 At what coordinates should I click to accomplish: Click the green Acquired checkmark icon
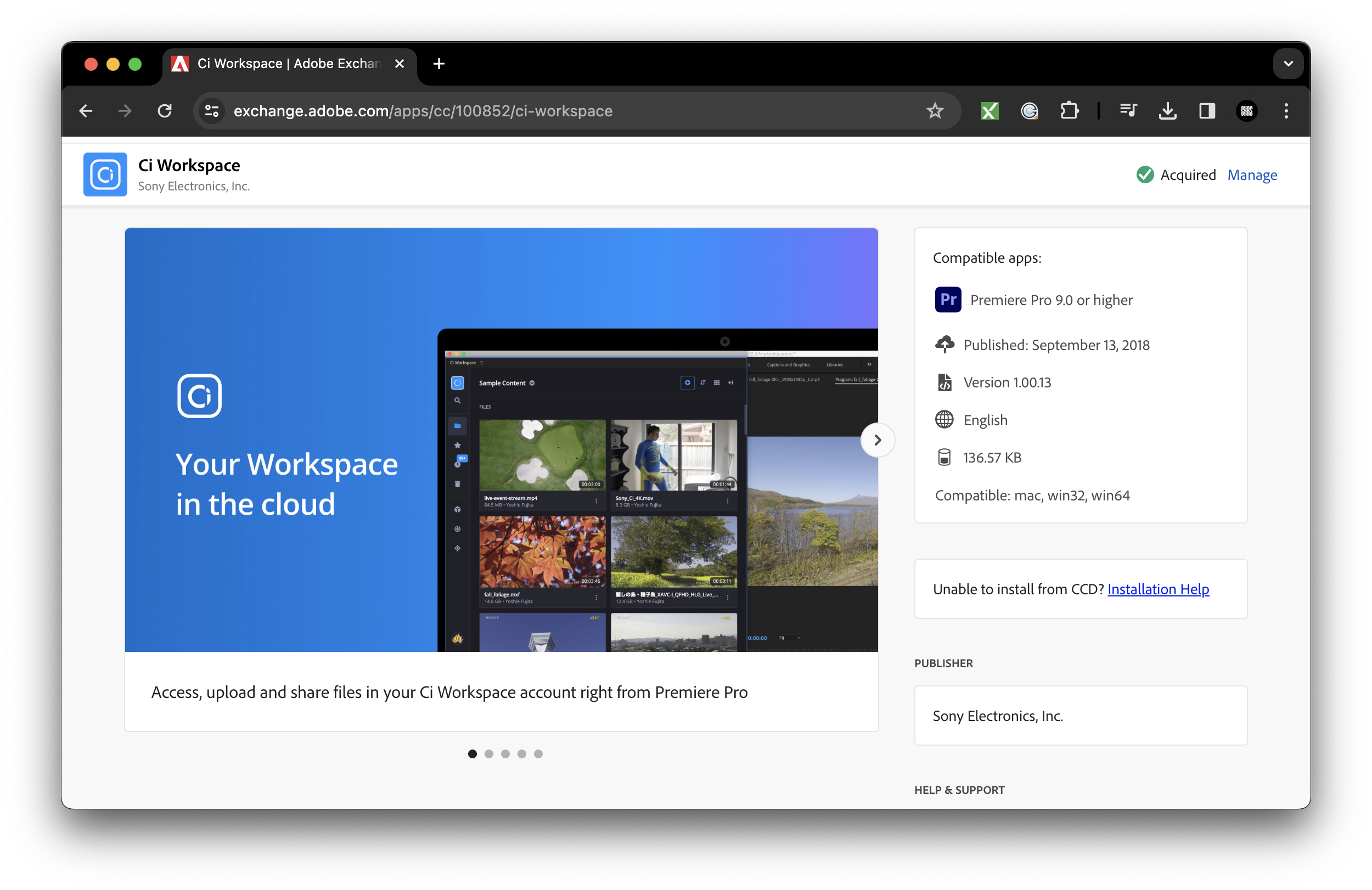click(x=1145, y=174)
